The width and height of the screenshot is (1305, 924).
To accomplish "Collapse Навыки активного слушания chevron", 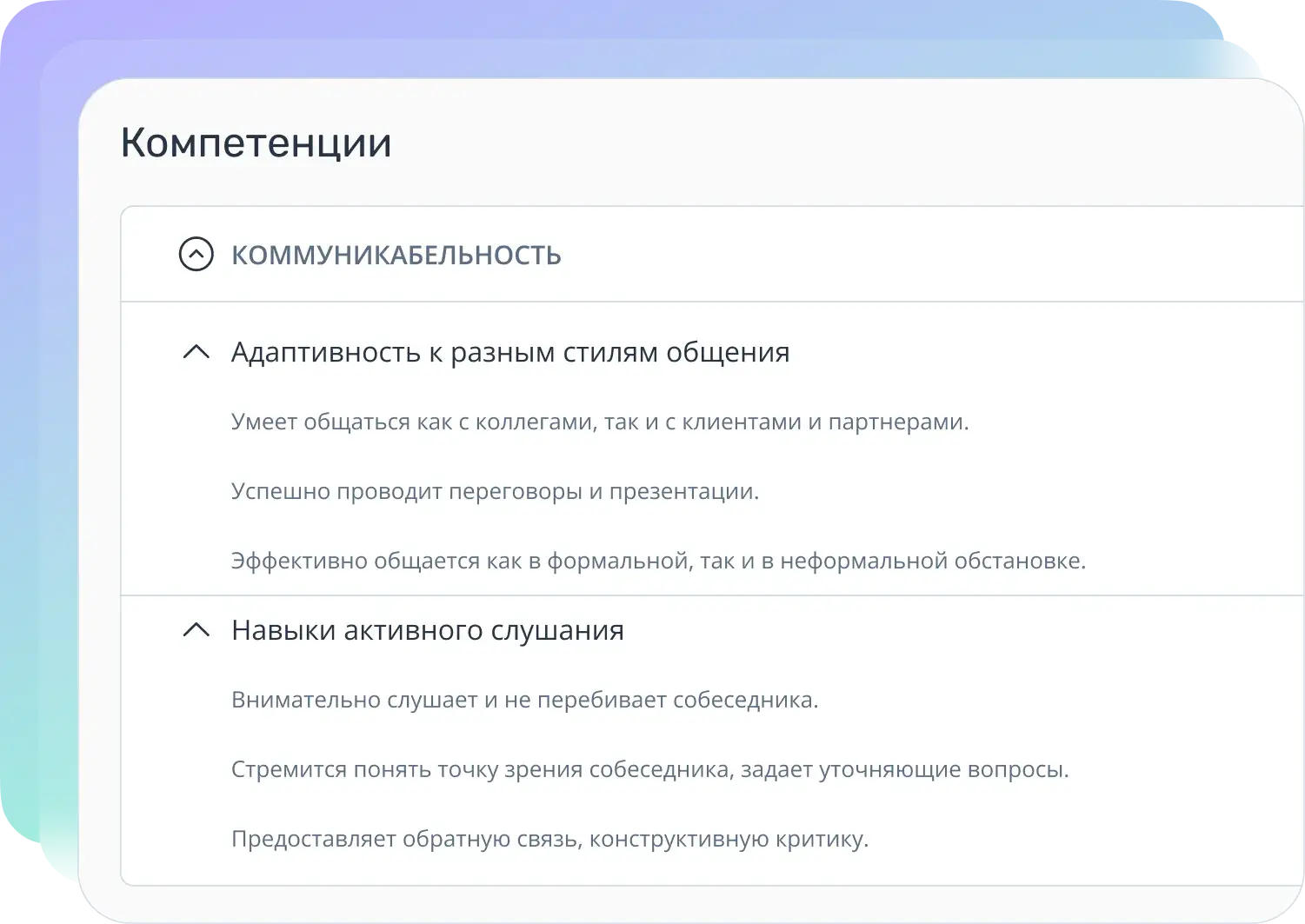I will 196,630.
